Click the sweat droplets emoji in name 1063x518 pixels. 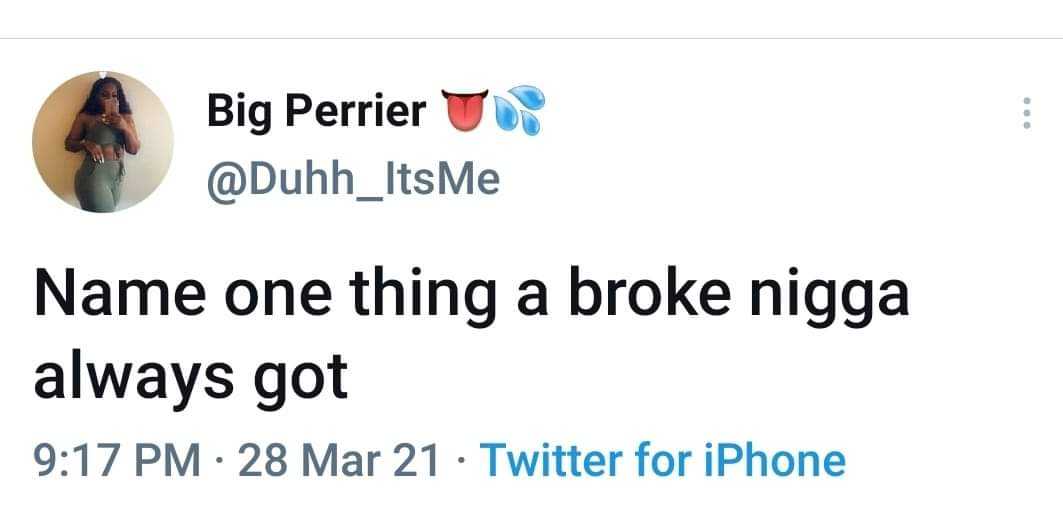pyautogui.click(x=518, y=111)
